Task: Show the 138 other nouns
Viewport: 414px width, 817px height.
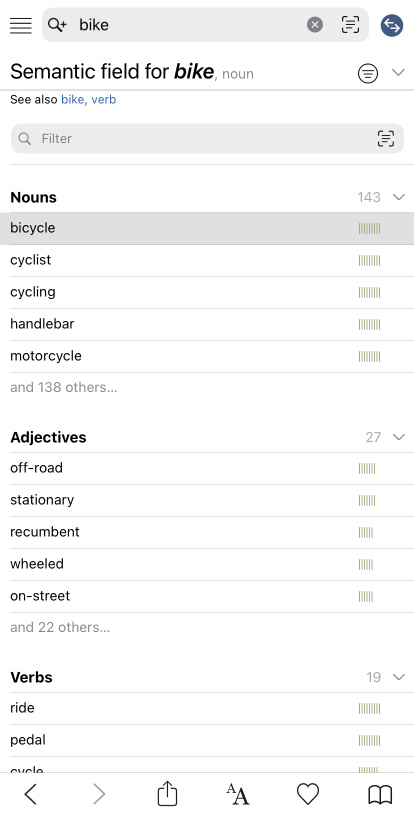Action: (64, 387)
